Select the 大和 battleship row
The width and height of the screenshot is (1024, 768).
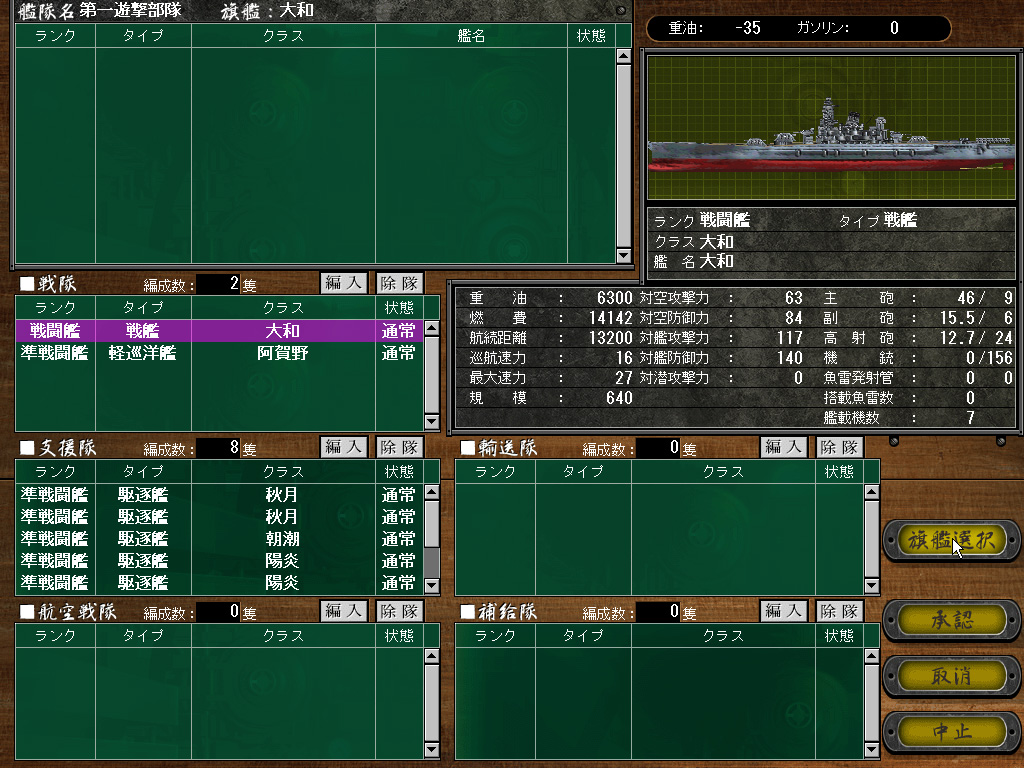[219, 331]
